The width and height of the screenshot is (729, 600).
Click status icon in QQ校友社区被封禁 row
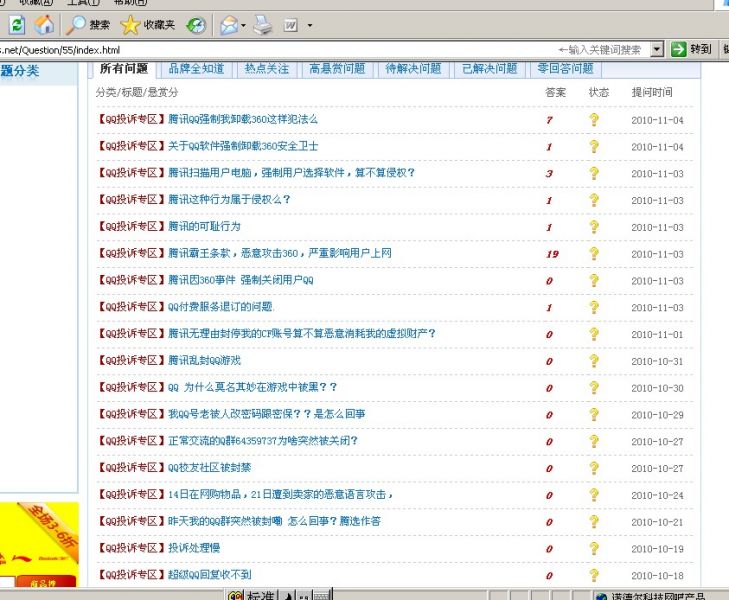pyautogui.click(x=594, y=468)
